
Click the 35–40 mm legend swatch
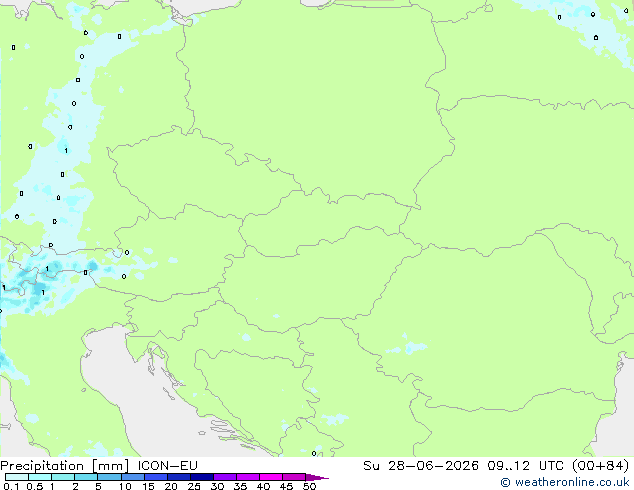(247, 477)
